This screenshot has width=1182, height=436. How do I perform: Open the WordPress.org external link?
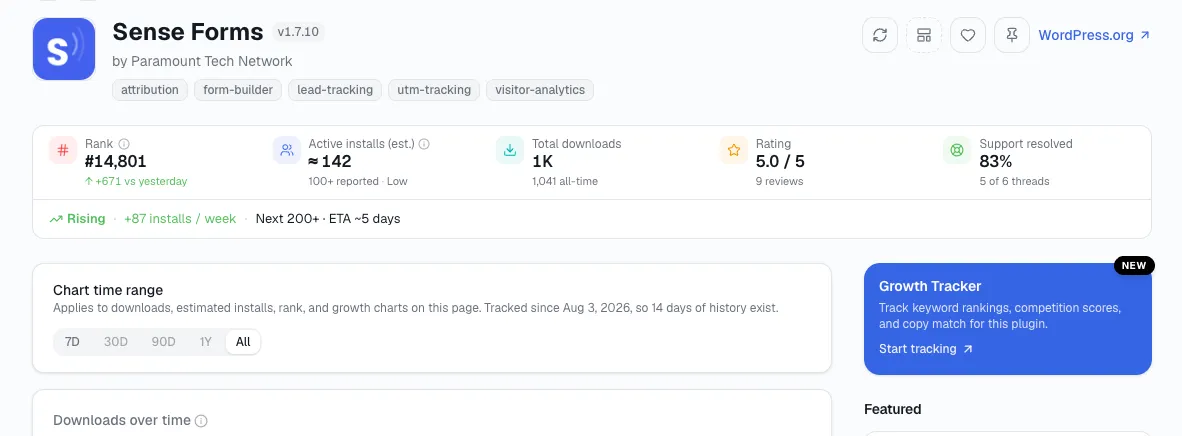click(x=1094, y=35)
